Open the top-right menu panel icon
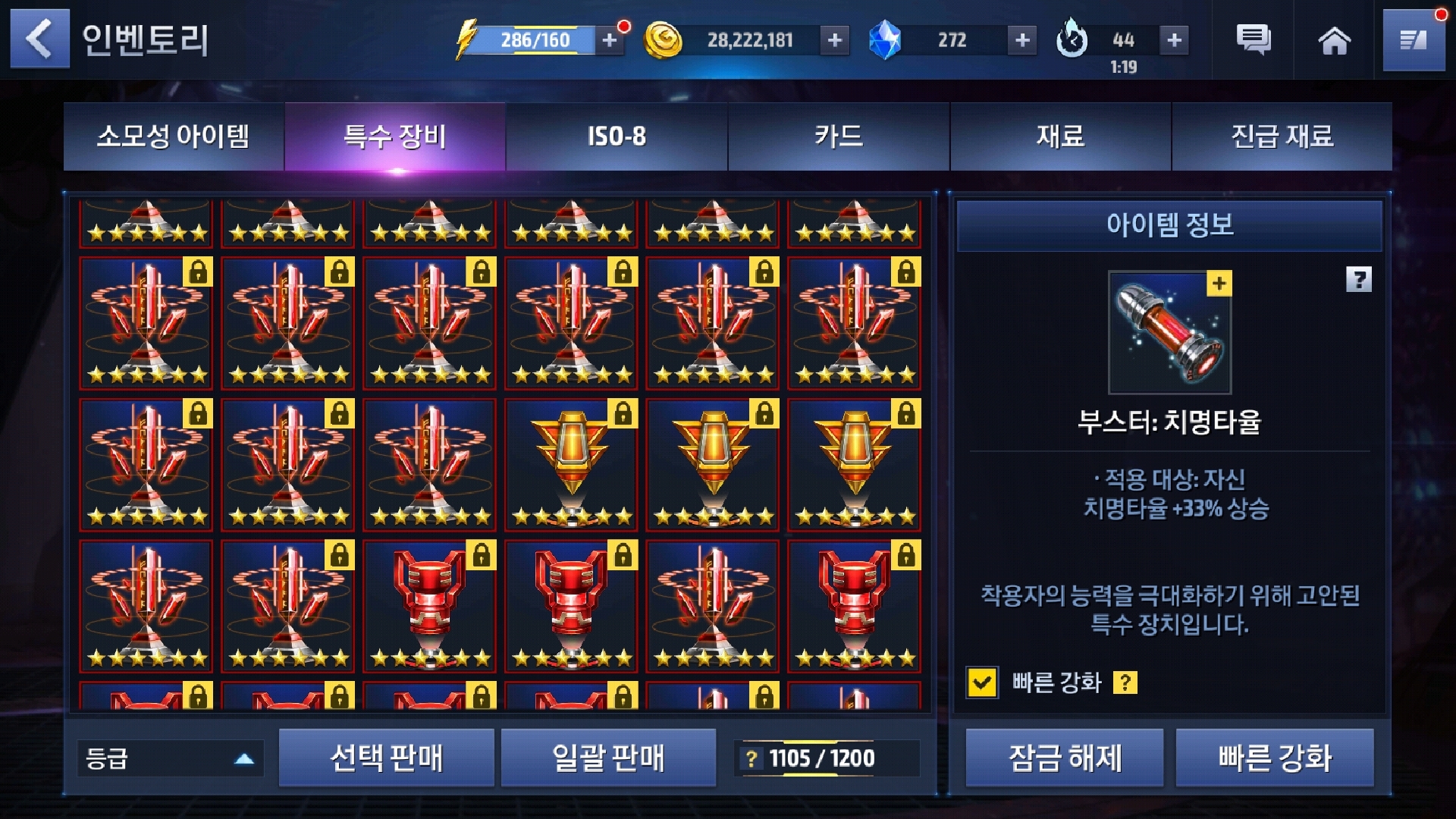The width and height of the screenshot is (1456, 819). tap(1414, 40)
